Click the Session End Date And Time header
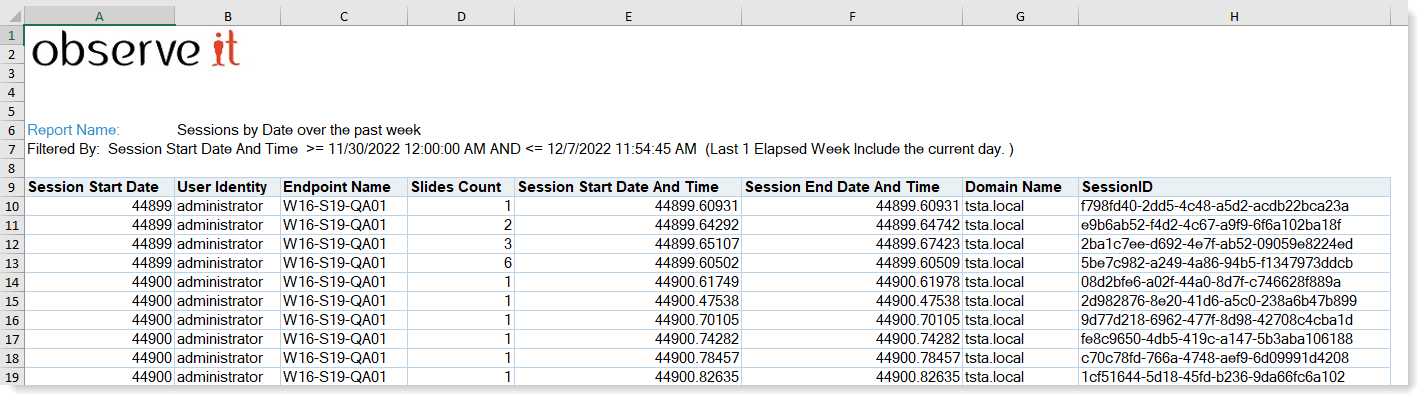1426x403 pixels. (842, 187)
